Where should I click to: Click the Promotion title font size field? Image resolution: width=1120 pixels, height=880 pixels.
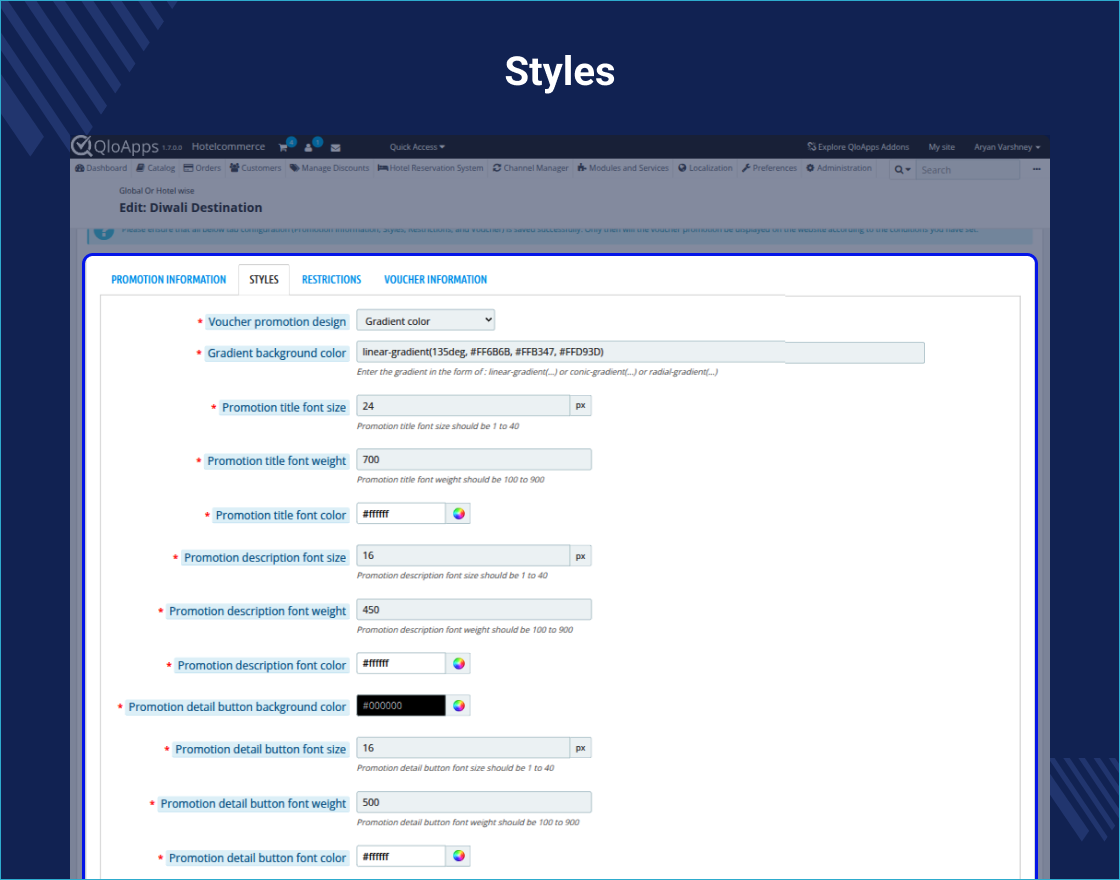click(x=463, y=406)
